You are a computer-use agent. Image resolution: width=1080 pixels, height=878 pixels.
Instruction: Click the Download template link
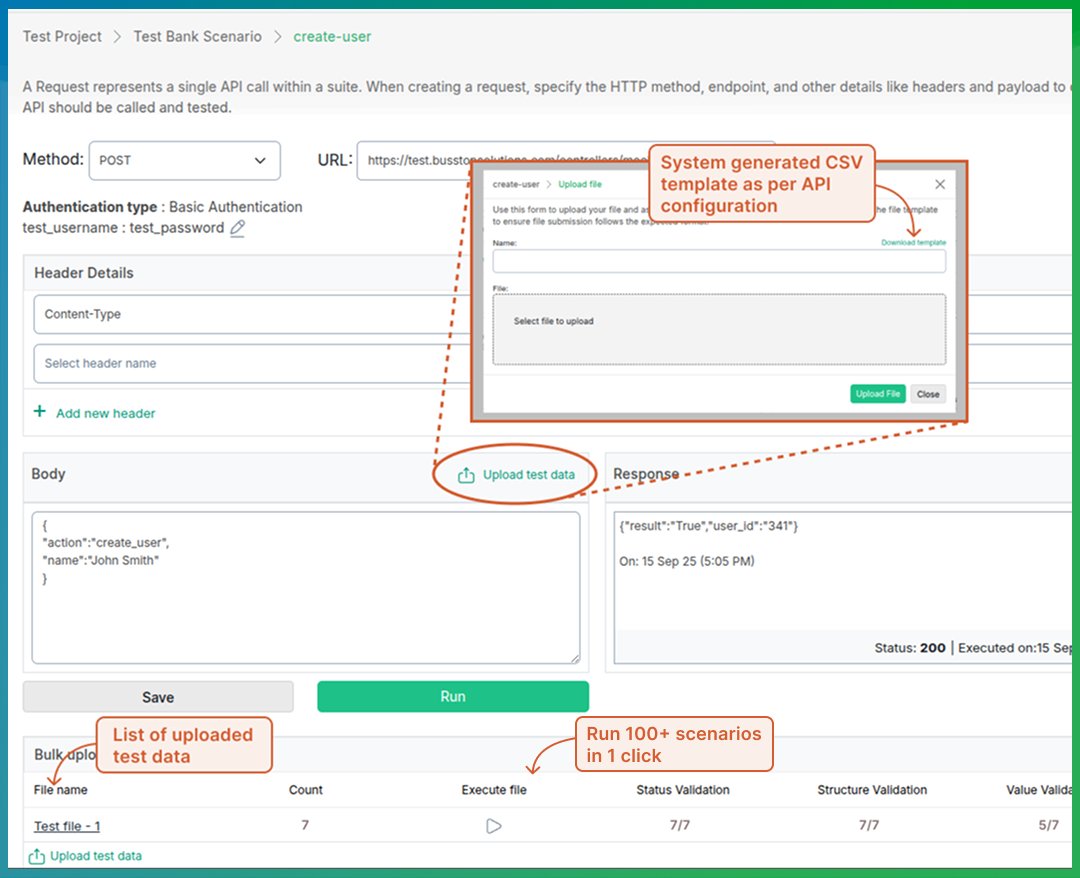pos(912,243)
